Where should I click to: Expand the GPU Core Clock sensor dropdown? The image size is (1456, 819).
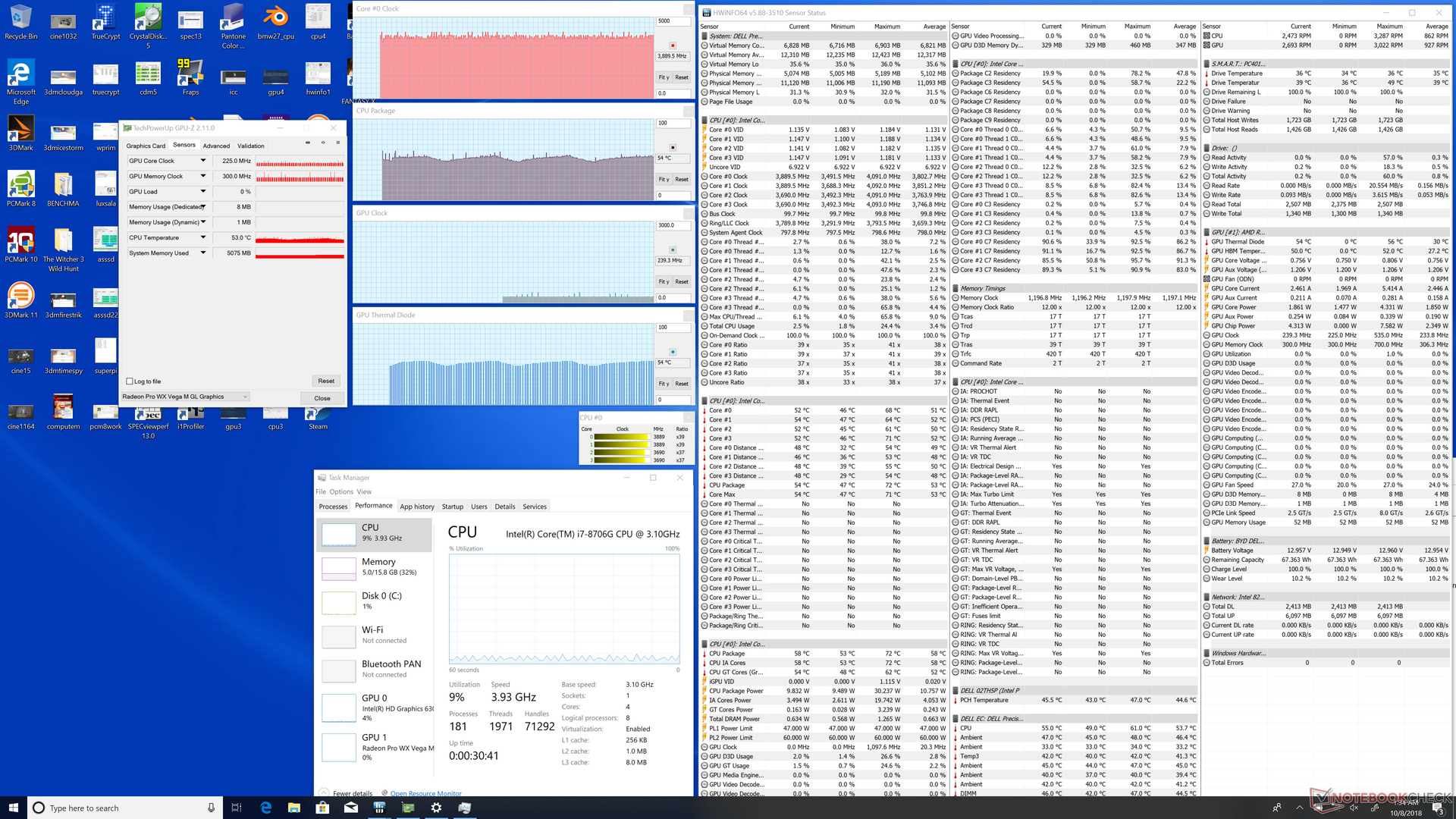pos(202,161)
